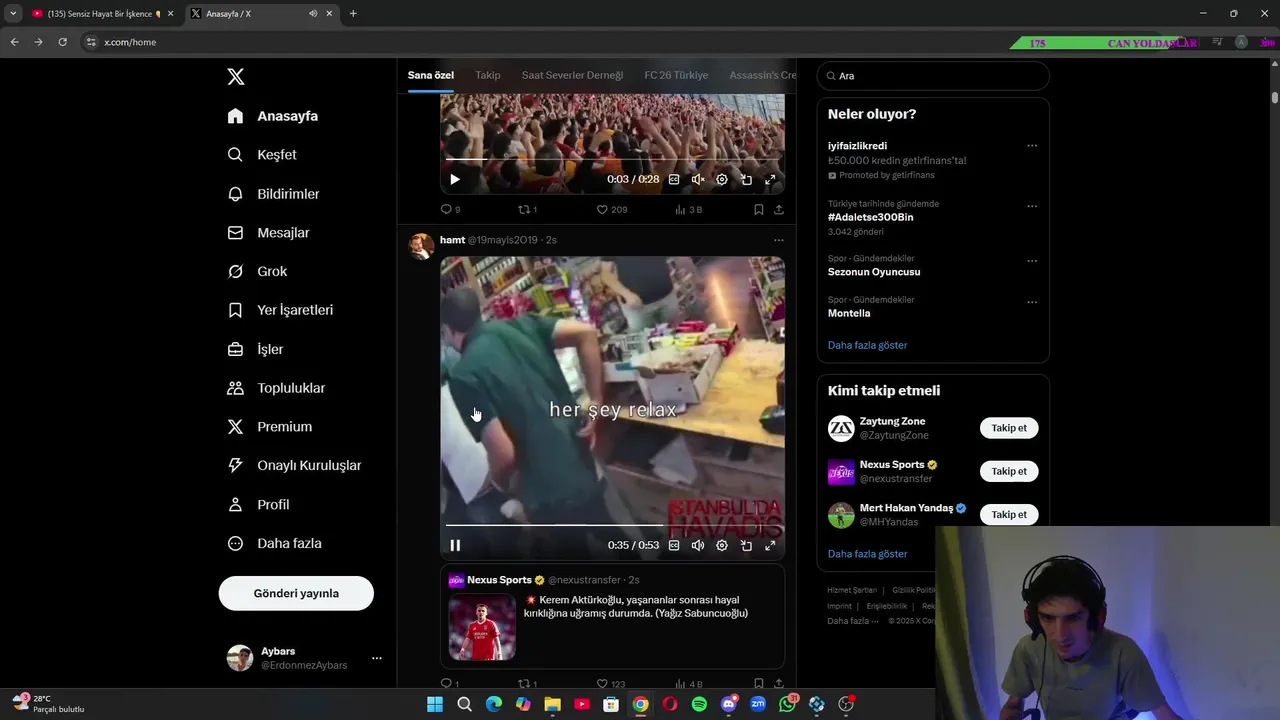Open picture-in-picture on hamt video
This screenshot has height=720, width=1280.
(x=746, y=546)
